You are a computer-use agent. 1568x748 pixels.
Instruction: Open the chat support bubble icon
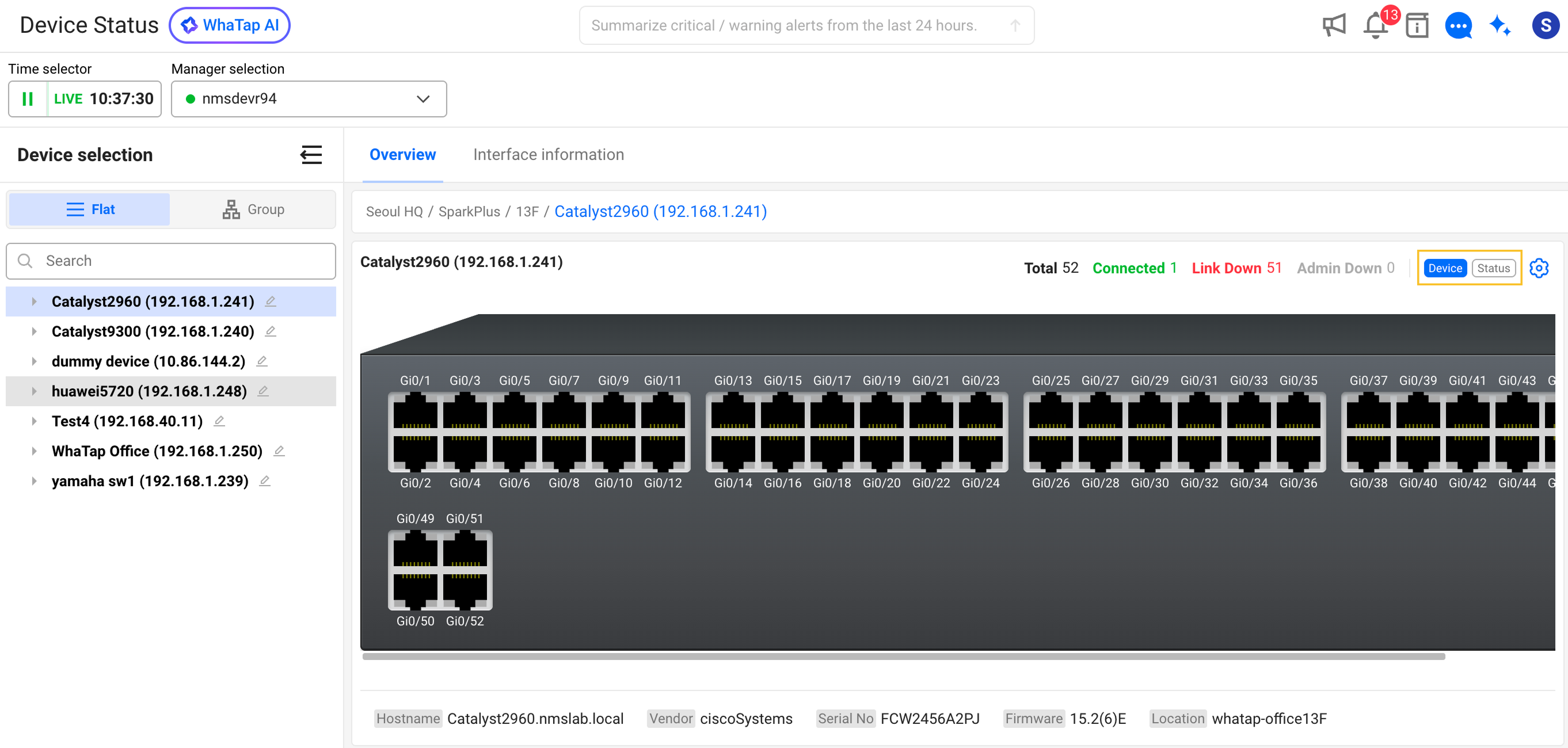[1459, 25]
